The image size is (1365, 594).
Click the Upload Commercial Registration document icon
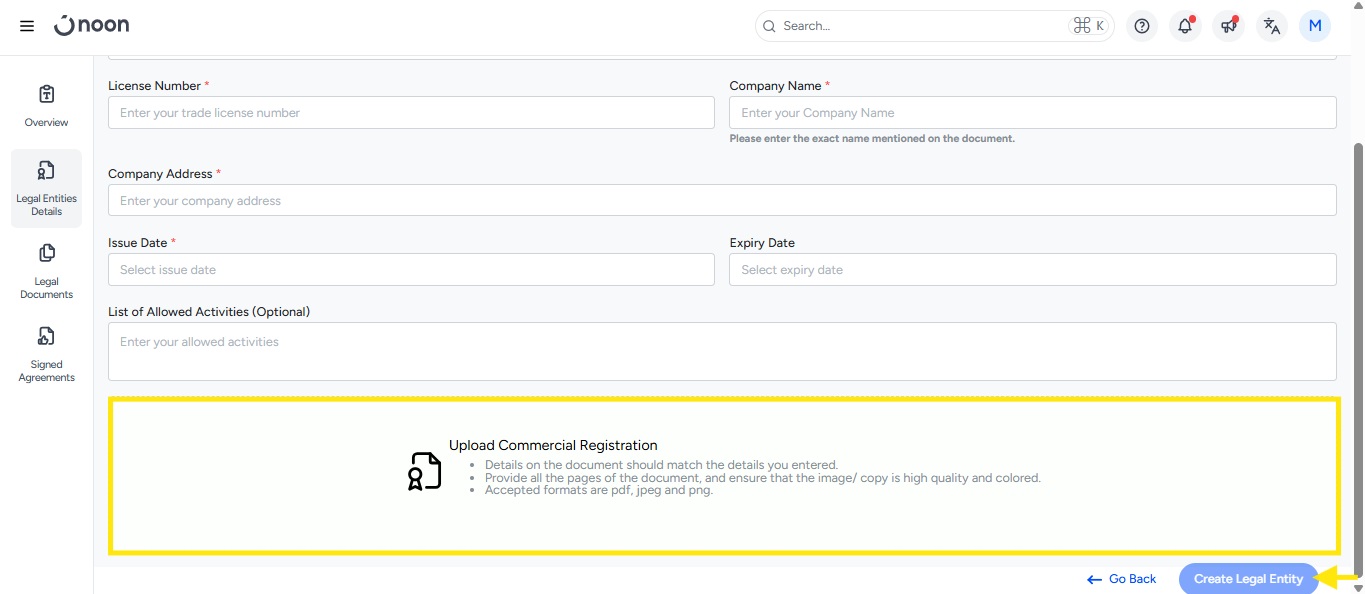click(424, 471)
